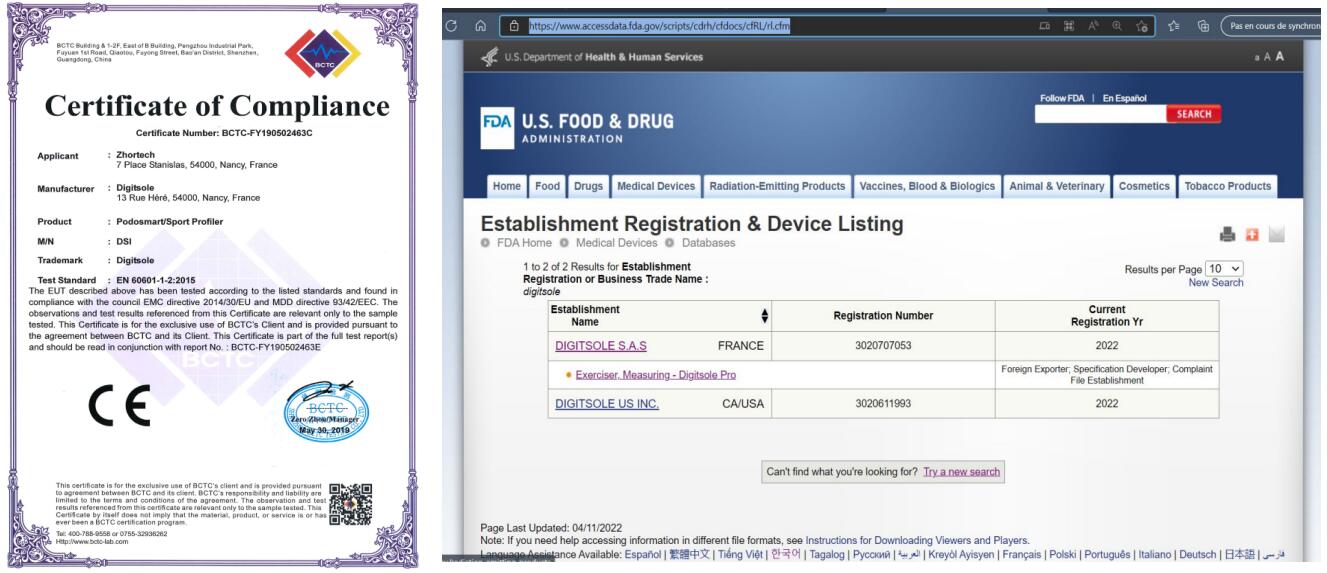Open Instructions for Downloading Viewers and Players
Image resolution: width=1327 pixels, height=573 pixels.
918,540
